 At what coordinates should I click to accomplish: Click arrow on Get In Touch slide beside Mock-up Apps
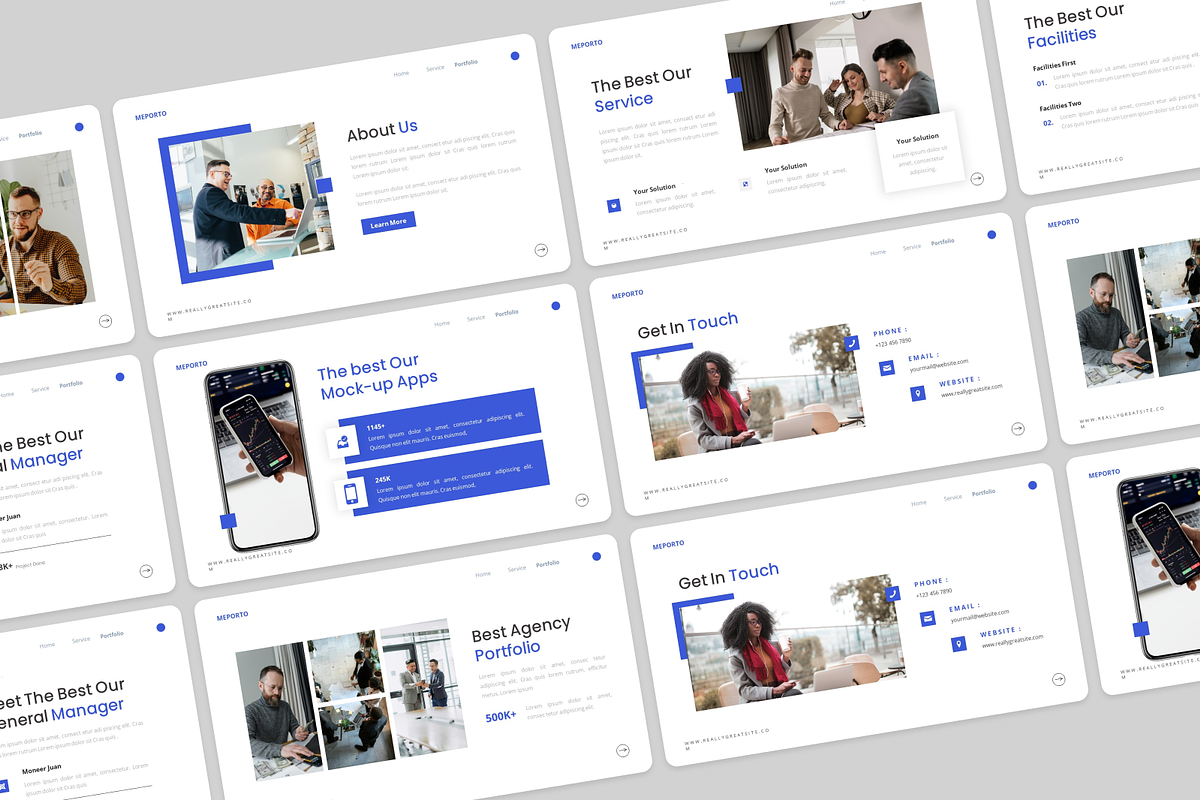(1018, 429)
